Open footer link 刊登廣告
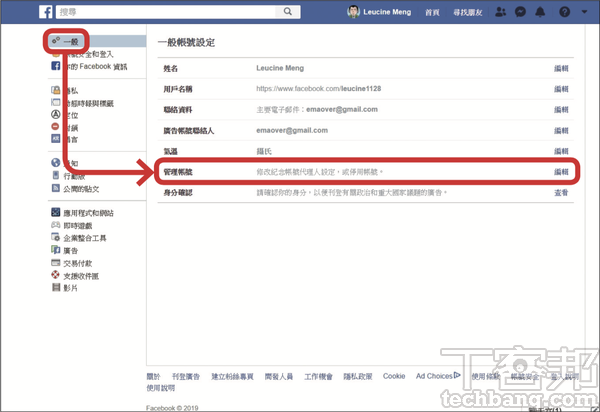Viewport: 600px width, 412px height. click(x=186, y=376)
